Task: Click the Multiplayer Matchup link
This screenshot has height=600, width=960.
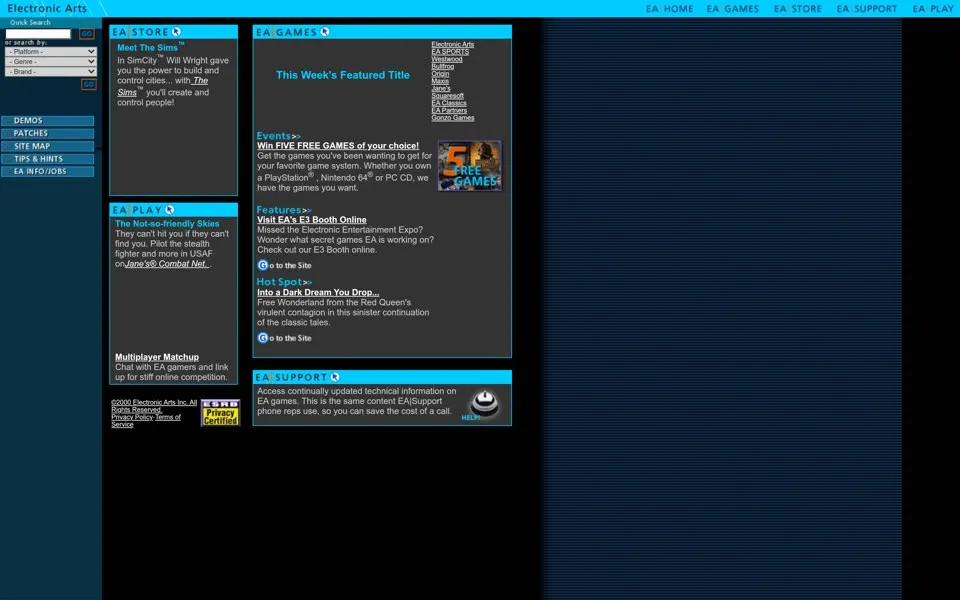Action: [x=157, y=357]
